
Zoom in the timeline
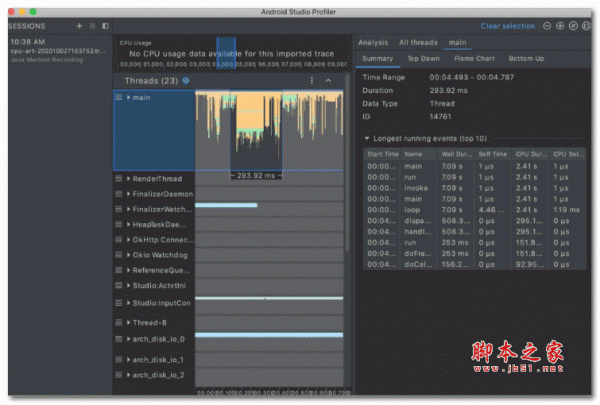click(x=560, y=26)
